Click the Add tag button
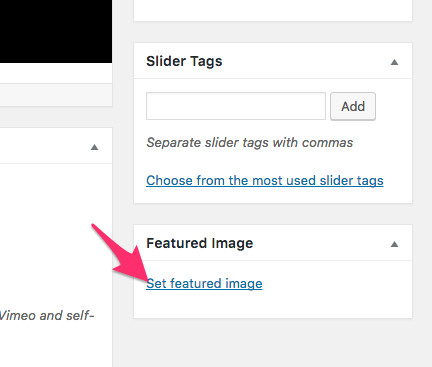Viewport: 432px width, 367px height. coord(353,106)
